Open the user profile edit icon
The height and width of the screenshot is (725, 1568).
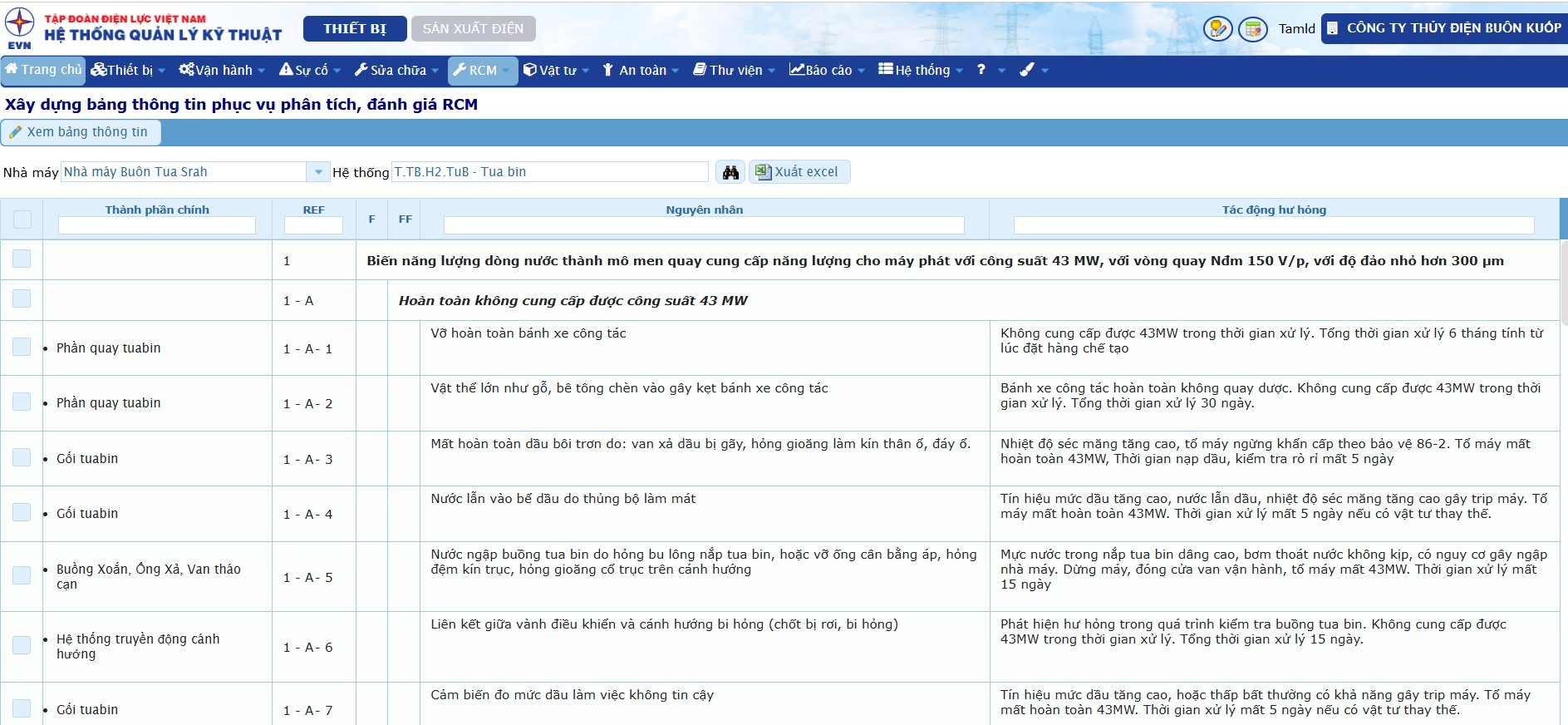click(1217, 29)
